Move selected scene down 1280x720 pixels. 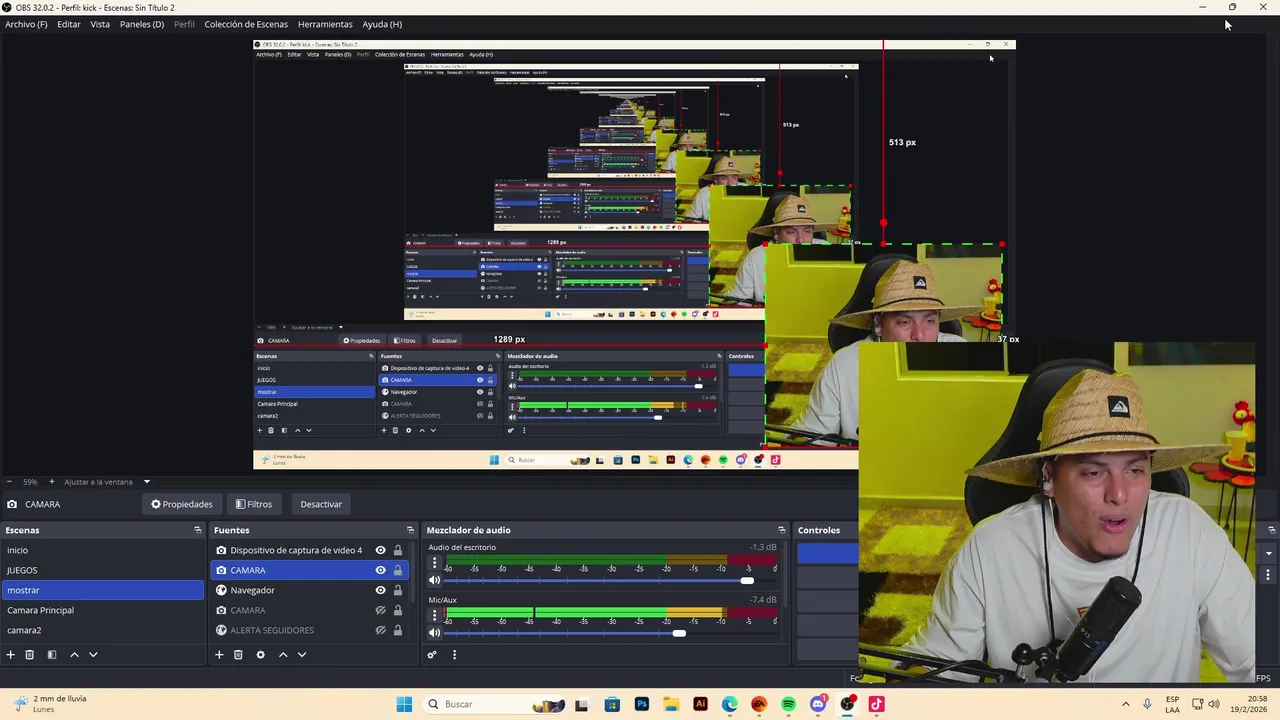click(93, 655)
